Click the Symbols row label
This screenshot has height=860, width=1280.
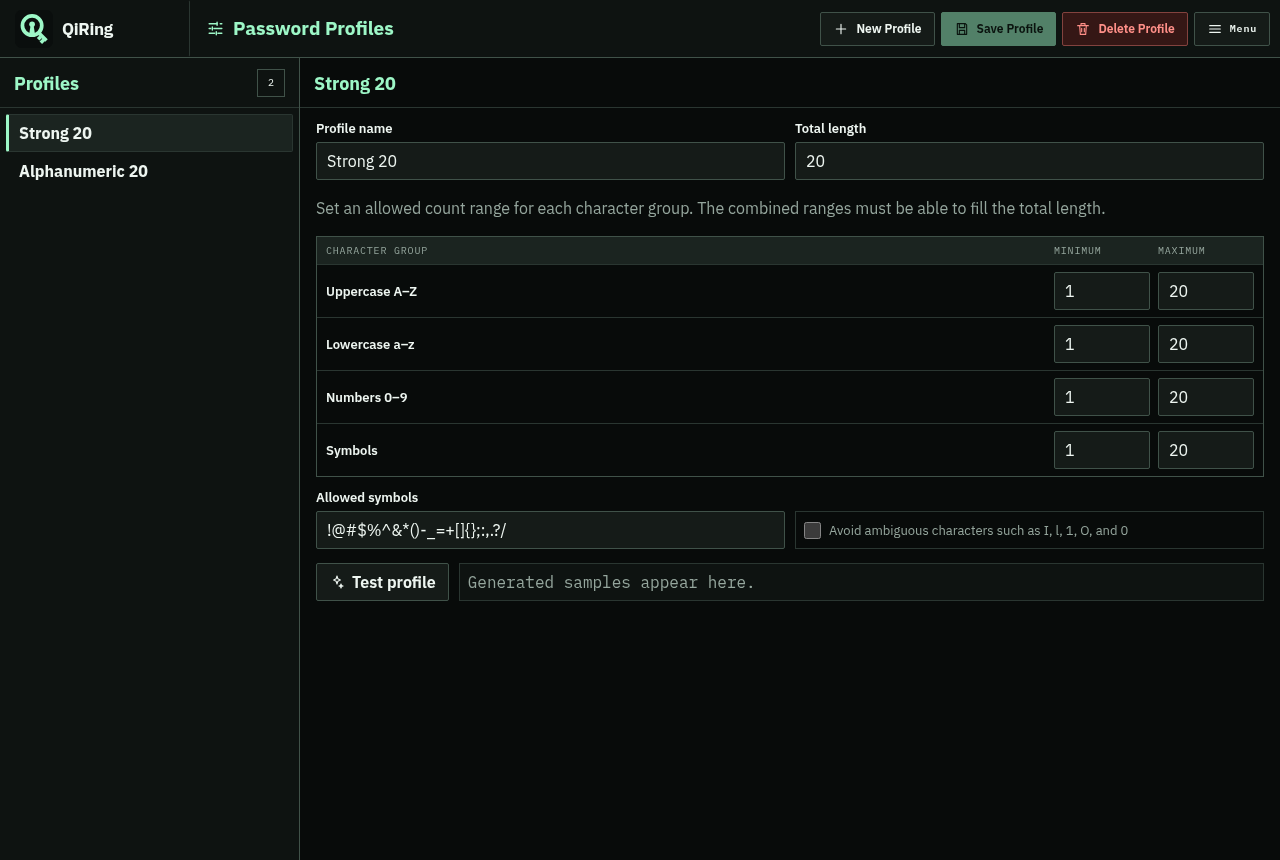pos(352,450)
